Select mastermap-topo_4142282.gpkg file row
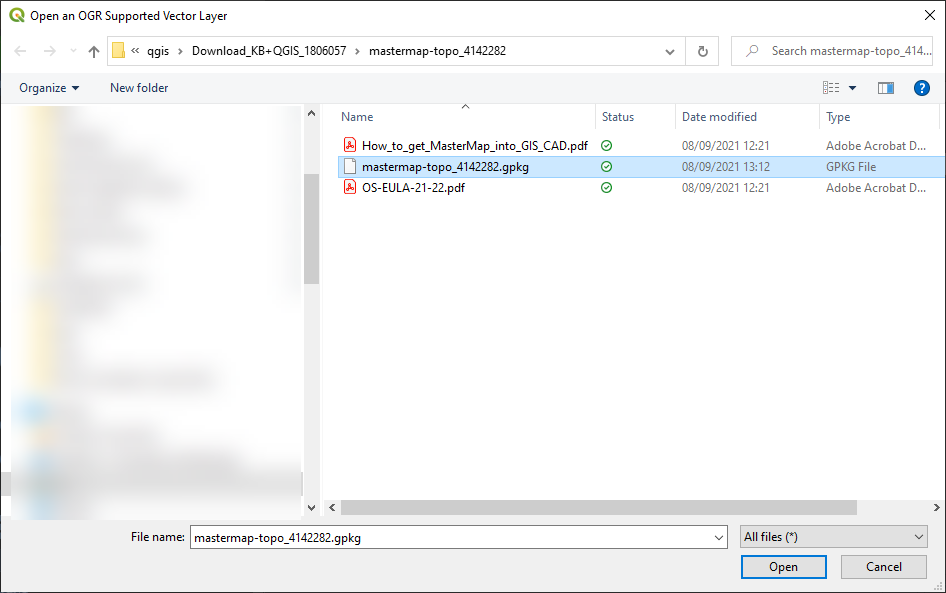This screenshot has width=946, height=593. [x=642, y=166]
